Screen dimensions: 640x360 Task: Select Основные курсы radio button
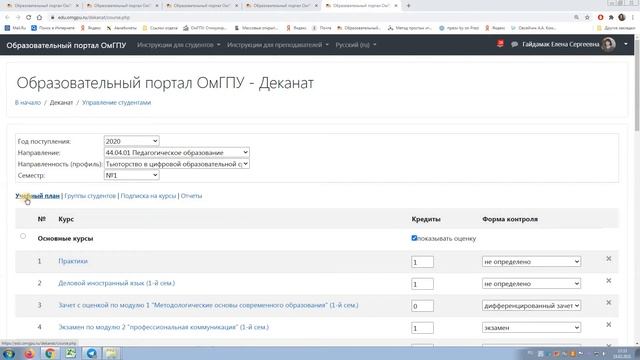pyautogui.click(x=23, y=236)
